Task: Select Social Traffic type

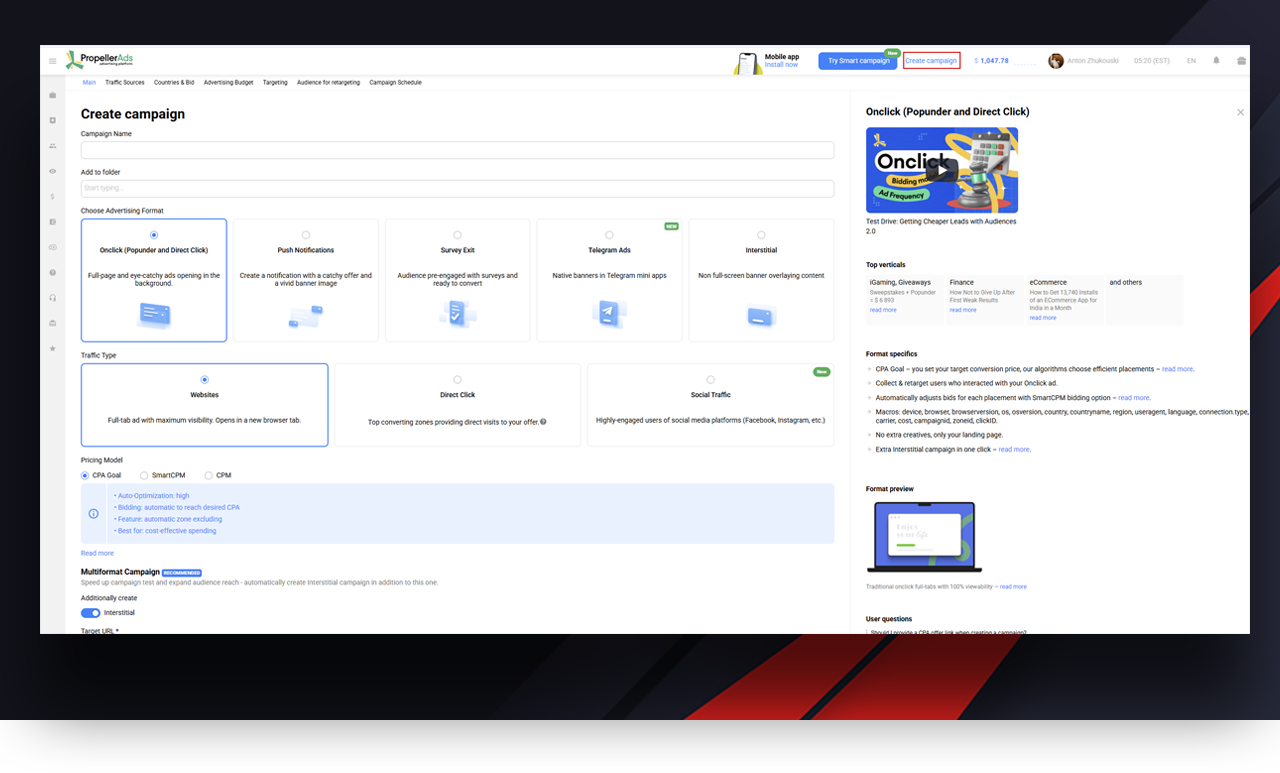Action: click(710, 405)
